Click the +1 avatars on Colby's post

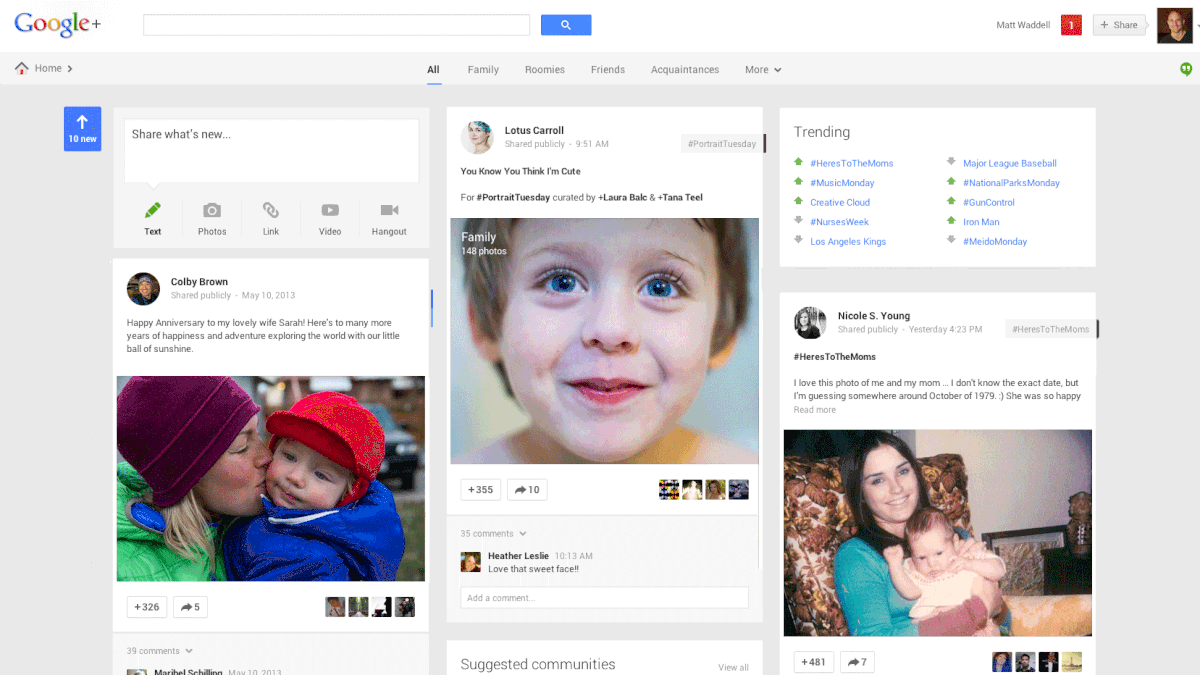(370, 607)
